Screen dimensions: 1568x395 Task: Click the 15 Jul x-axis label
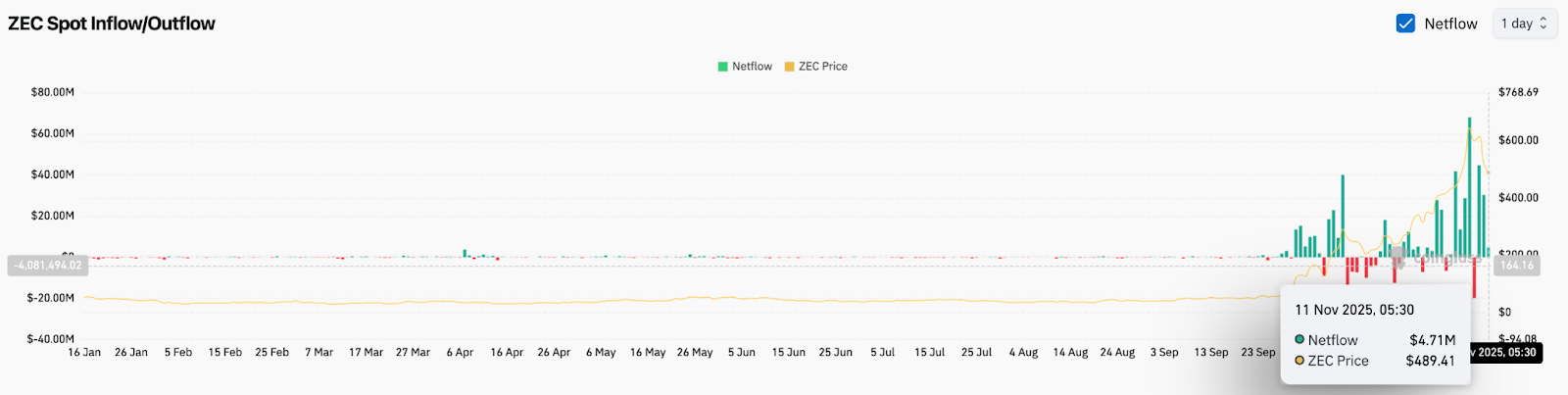point(929,352)
